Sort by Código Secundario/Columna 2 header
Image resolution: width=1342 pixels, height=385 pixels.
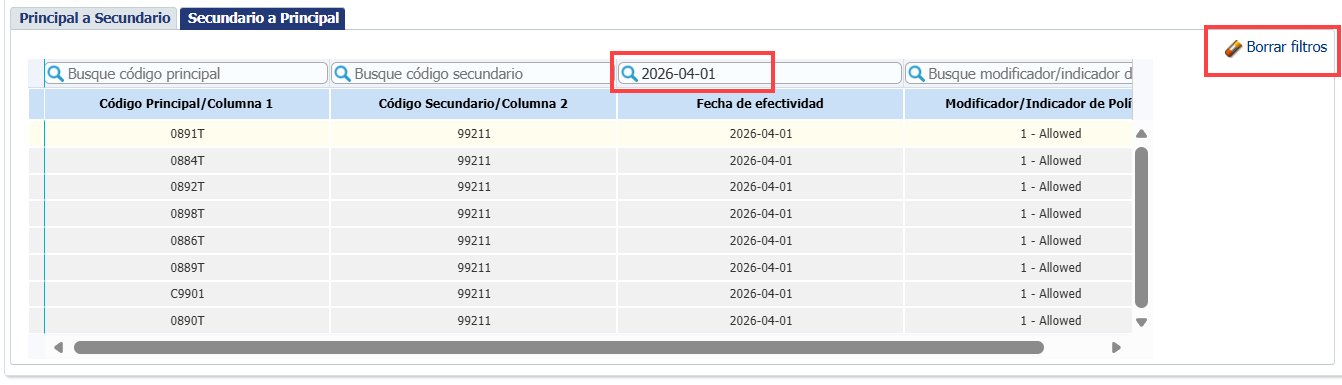pyautogui.click(x=473, y=104)
